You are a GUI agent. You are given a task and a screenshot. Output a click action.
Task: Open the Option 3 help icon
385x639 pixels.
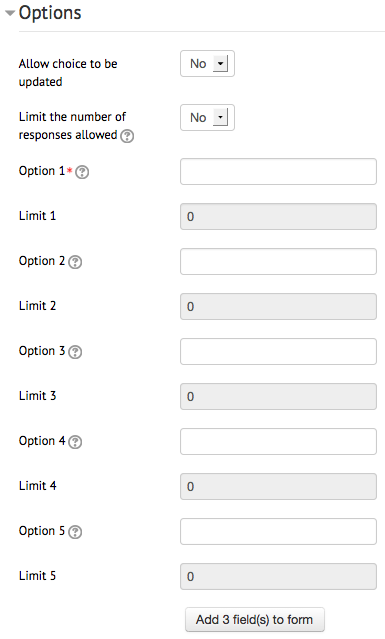click(75, 352)
